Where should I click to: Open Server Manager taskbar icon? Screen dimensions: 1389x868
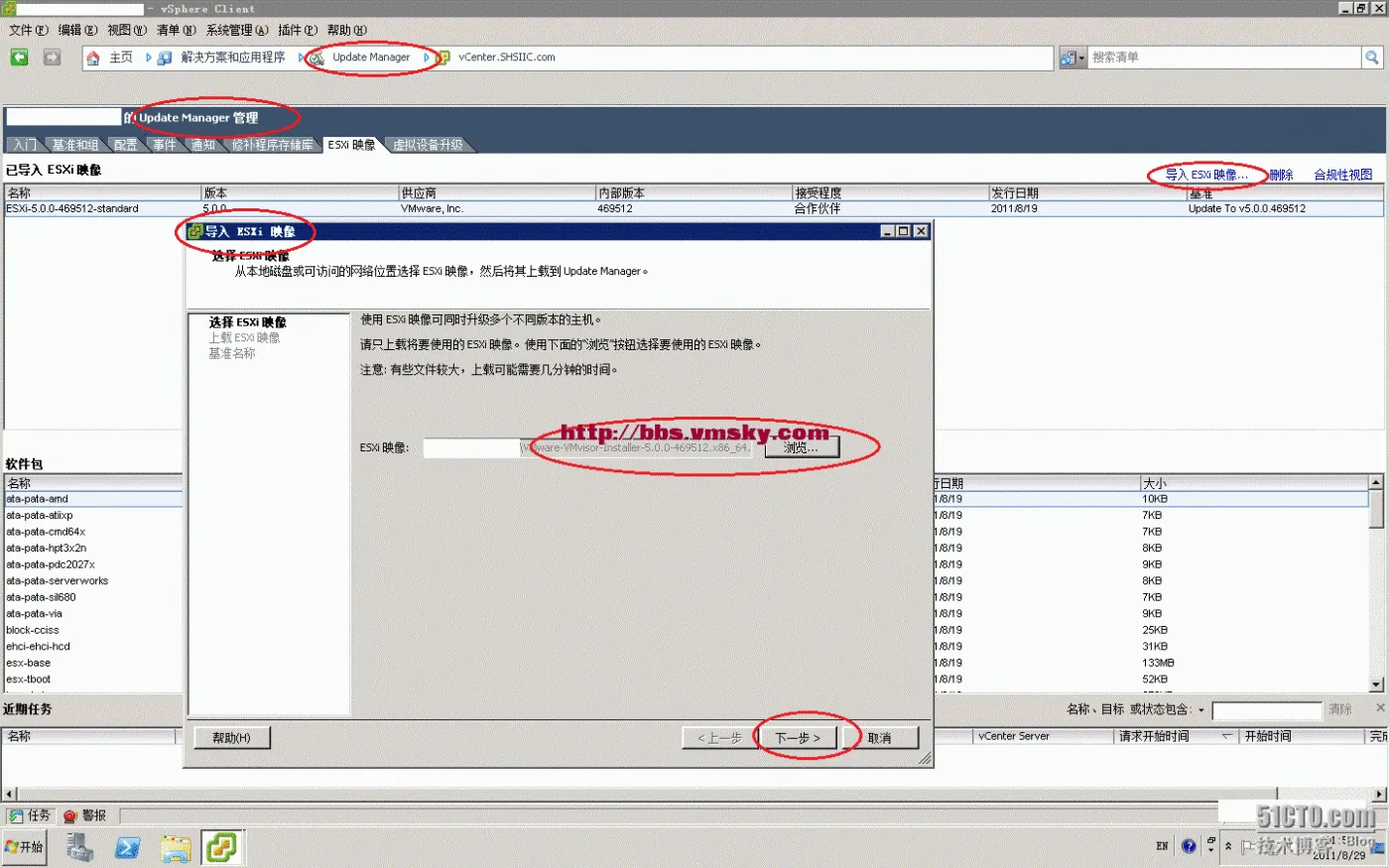click(x=80, y=847)
